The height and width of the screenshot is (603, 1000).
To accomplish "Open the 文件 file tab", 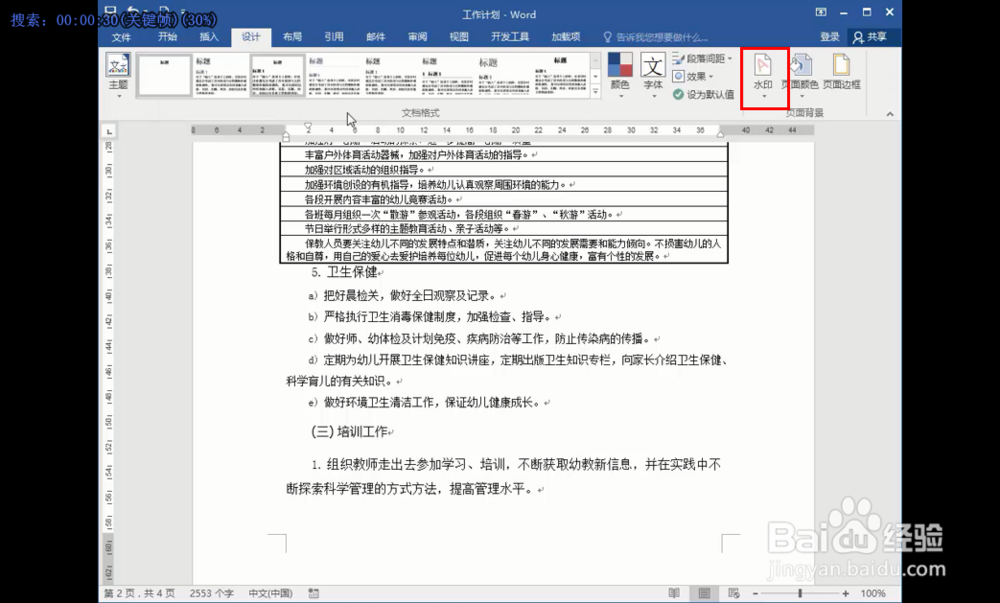I will (x=121, y=37).
